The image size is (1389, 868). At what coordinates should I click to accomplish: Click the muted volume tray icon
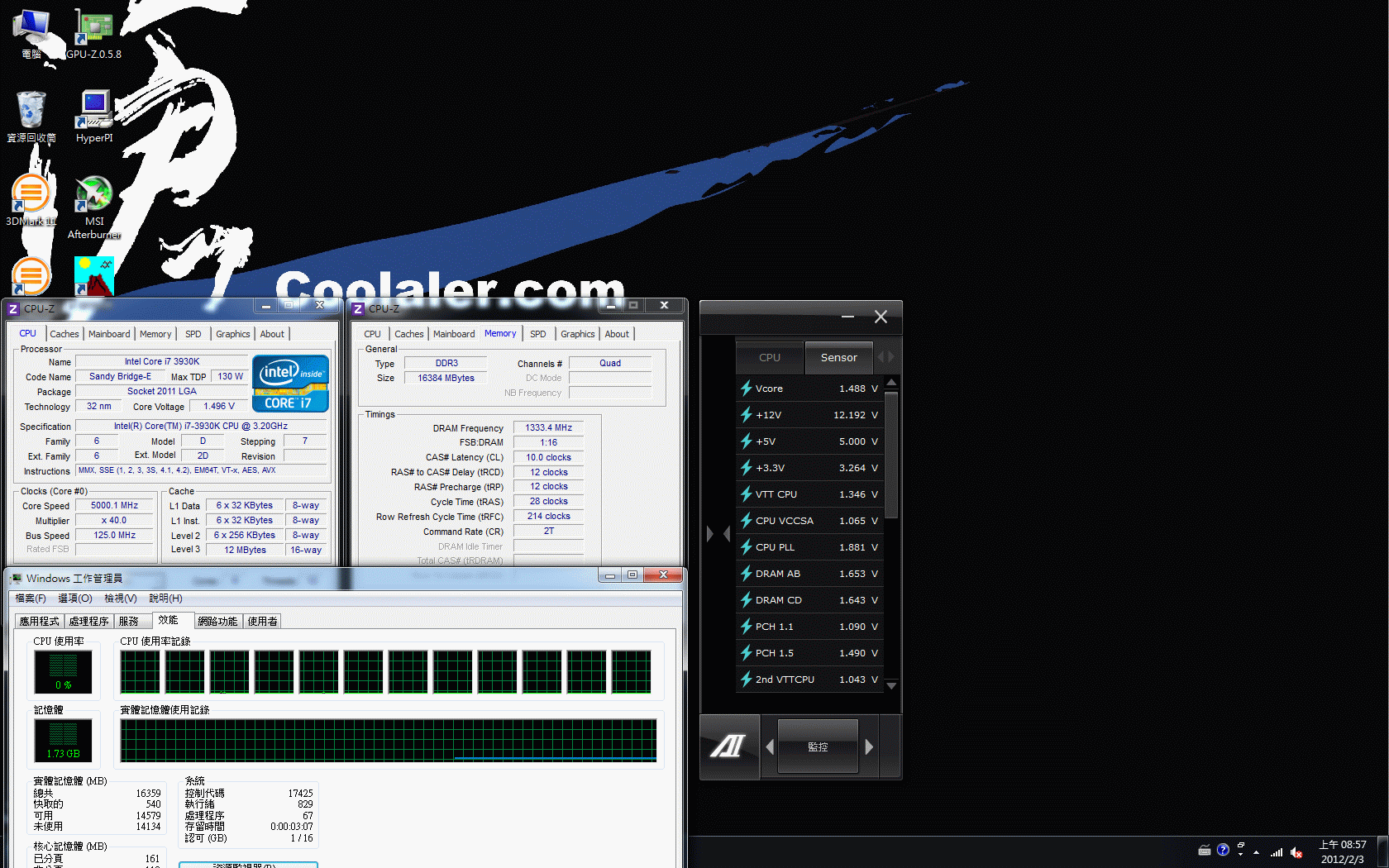click(x=1296, y=852)
